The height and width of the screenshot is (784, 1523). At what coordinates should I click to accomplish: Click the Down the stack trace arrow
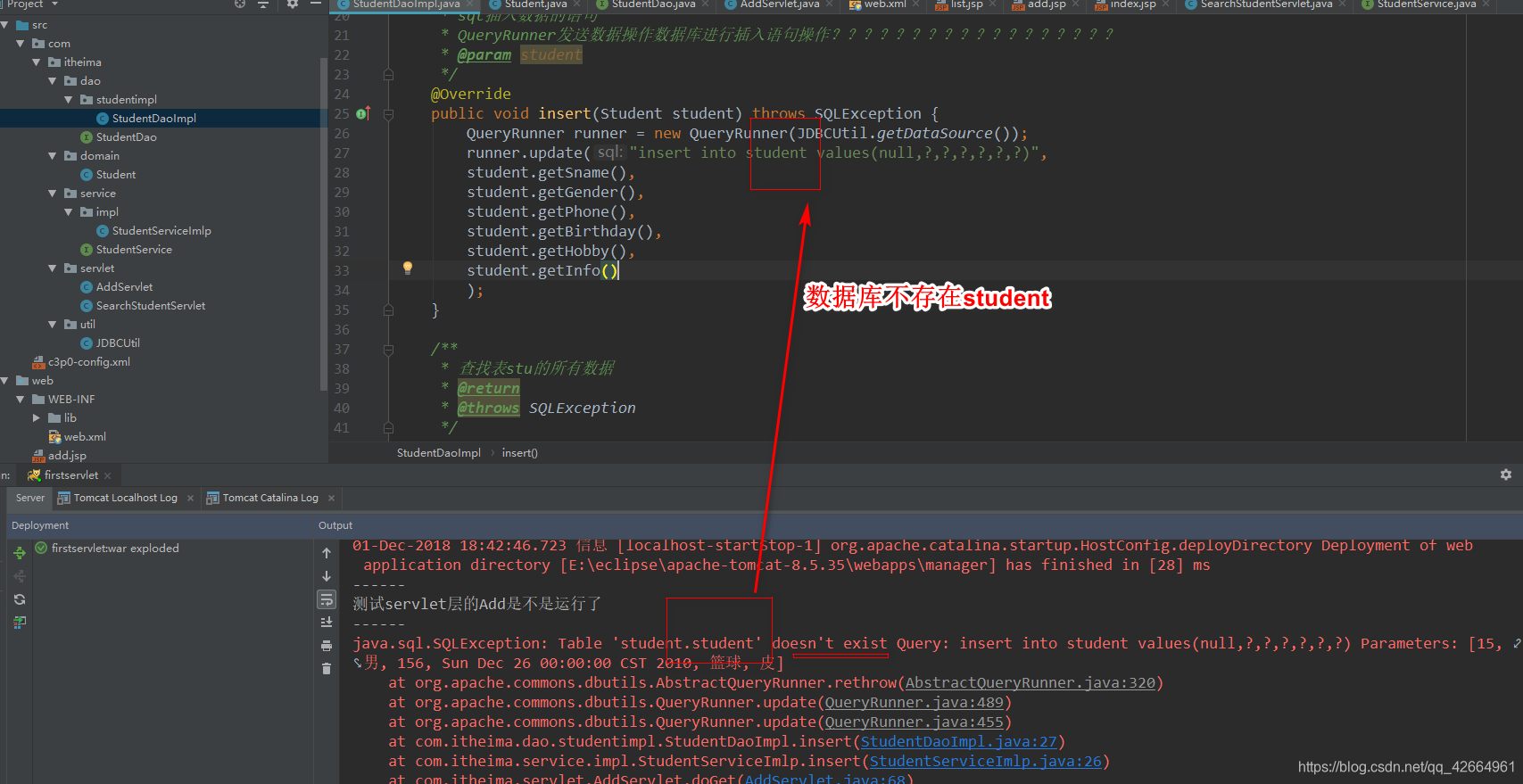327,576
